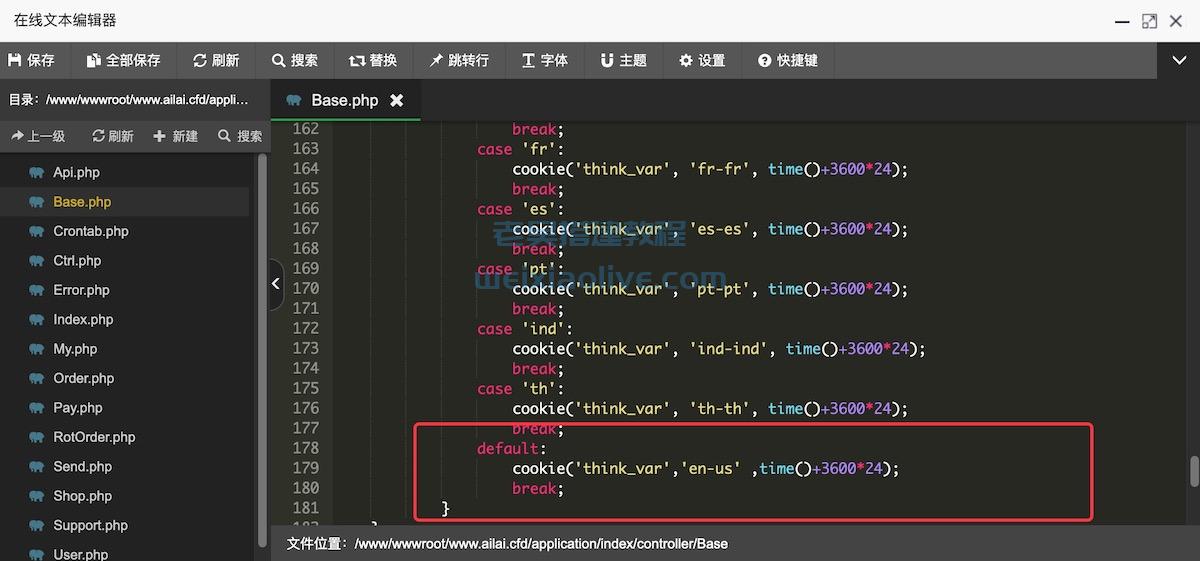
Task: Open the Settings (设置) gear
Action: (702, 60)
